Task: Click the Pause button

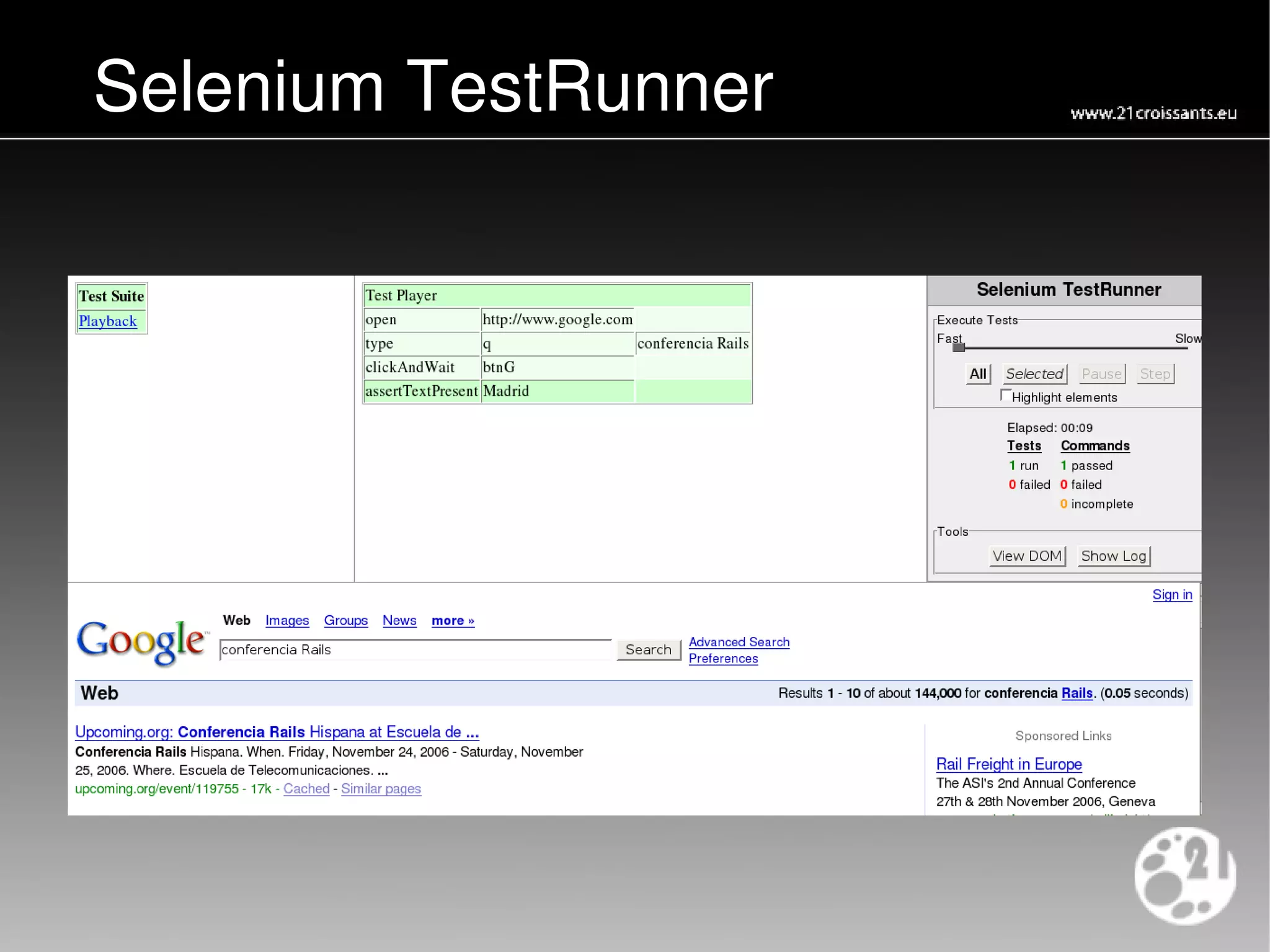Action: (x=1102, y=374)
